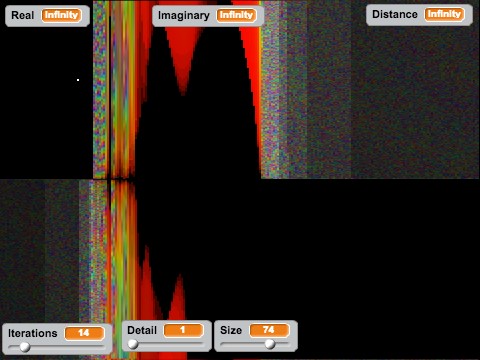The width and height of the screenshot is (480, 360).
Task: Click the Distance value 'Infinity' readout
Action: coord(444,14)
